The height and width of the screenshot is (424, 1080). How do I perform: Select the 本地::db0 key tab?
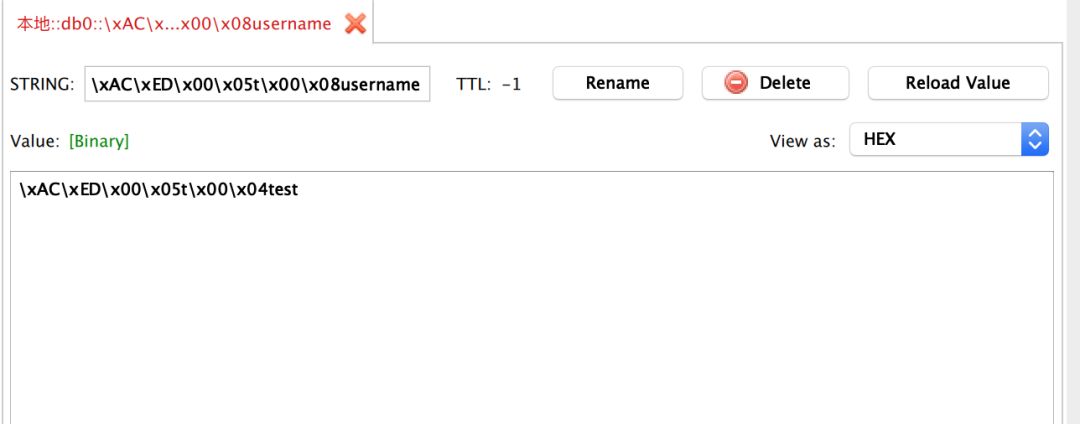coord(173,24)
